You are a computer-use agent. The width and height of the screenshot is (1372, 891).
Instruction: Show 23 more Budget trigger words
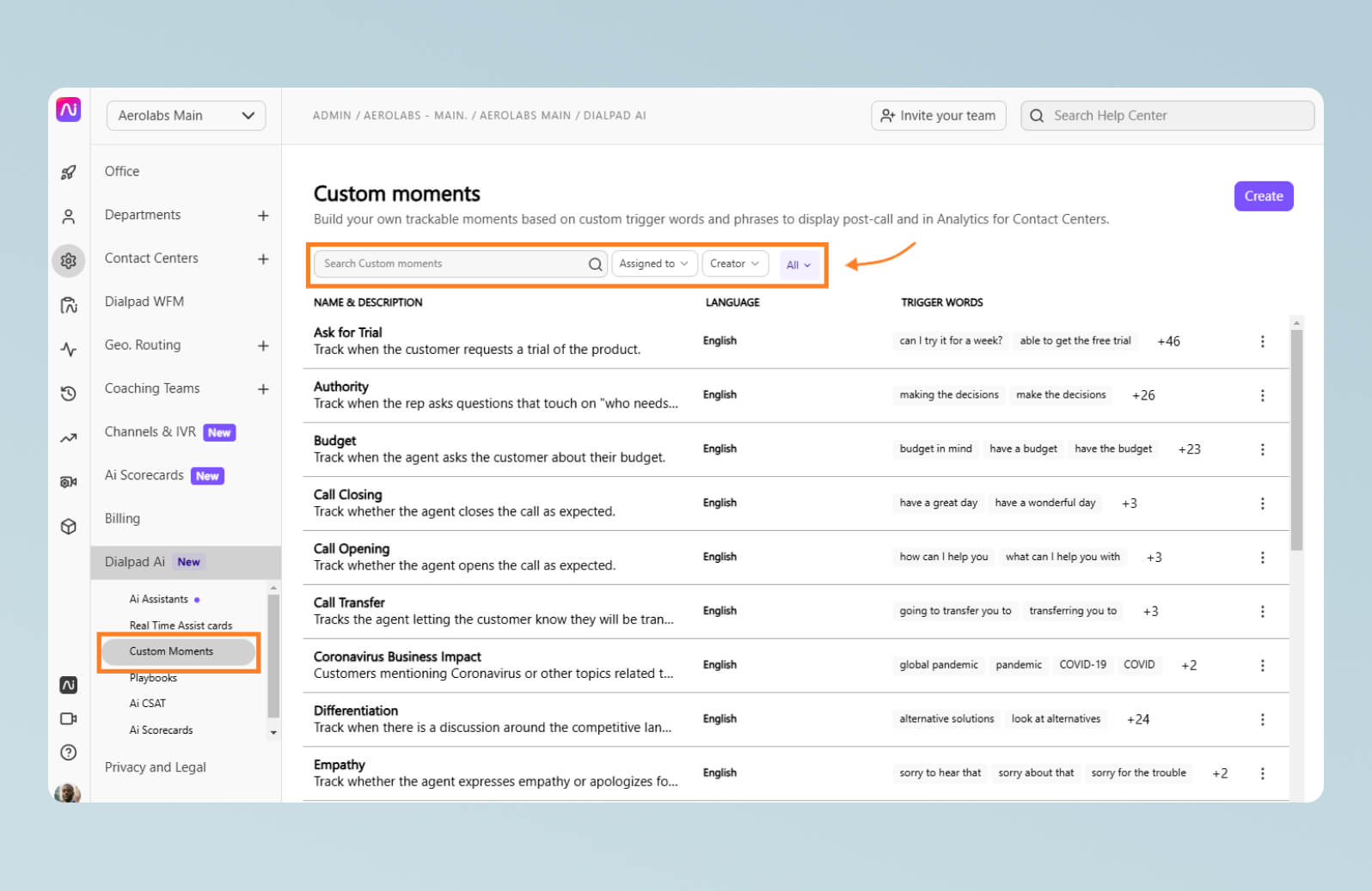tap(1189, 449)
